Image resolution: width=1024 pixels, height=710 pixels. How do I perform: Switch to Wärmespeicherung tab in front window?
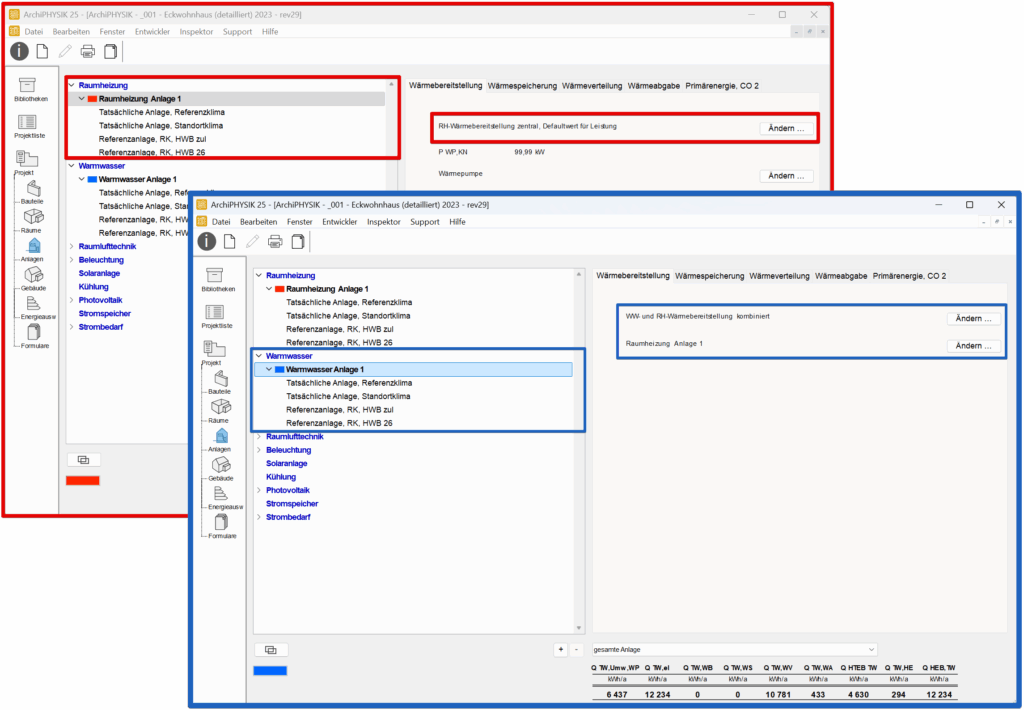[x=709, y=276]
